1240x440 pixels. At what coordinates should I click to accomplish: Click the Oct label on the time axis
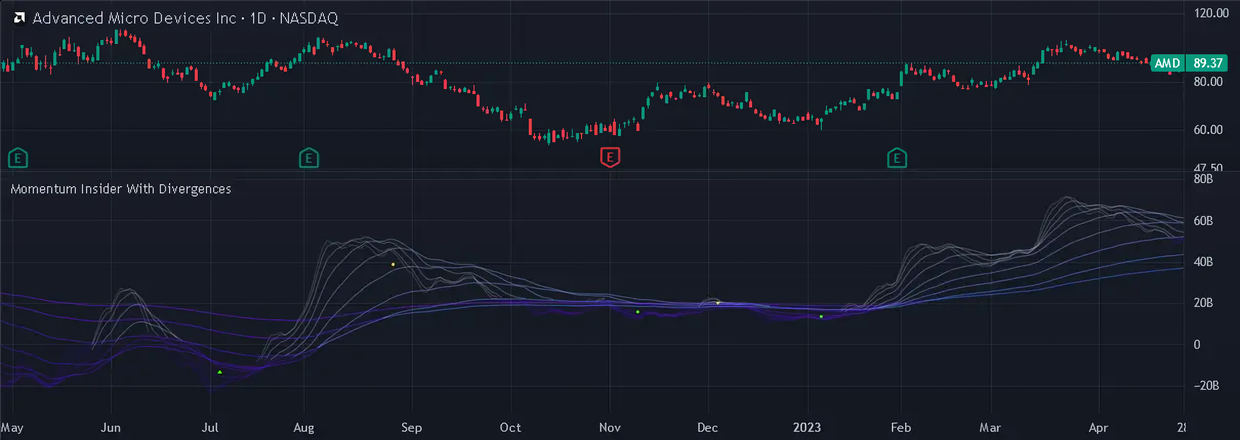click(x=510, y=426)
